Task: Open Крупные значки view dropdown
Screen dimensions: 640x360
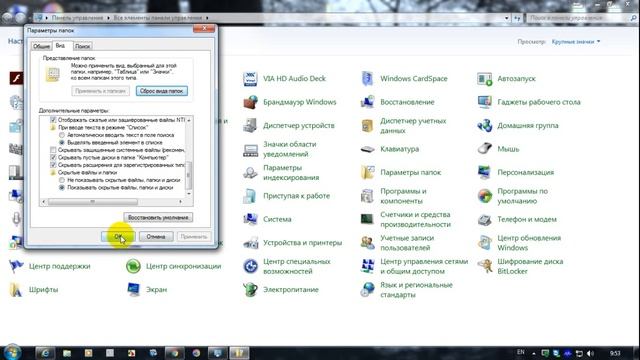Action: click(576, 42)
